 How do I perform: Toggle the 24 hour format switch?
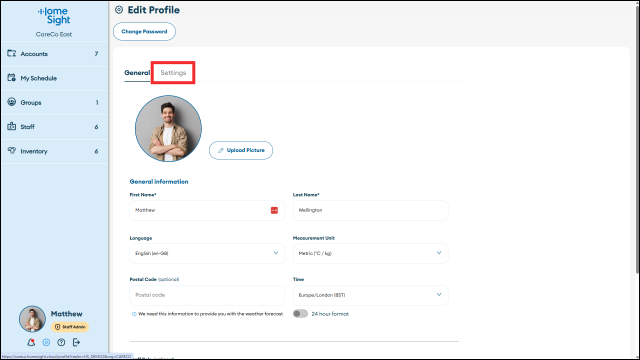300,313
